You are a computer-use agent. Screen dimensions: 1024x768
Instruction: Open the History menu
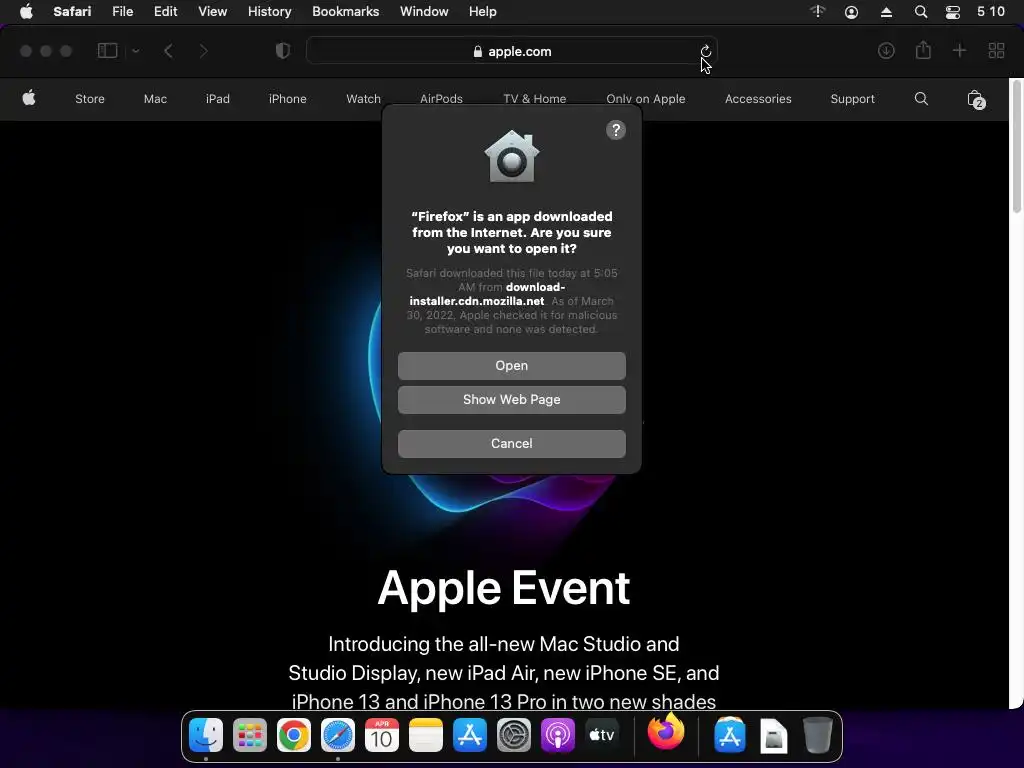coord(269,12)
